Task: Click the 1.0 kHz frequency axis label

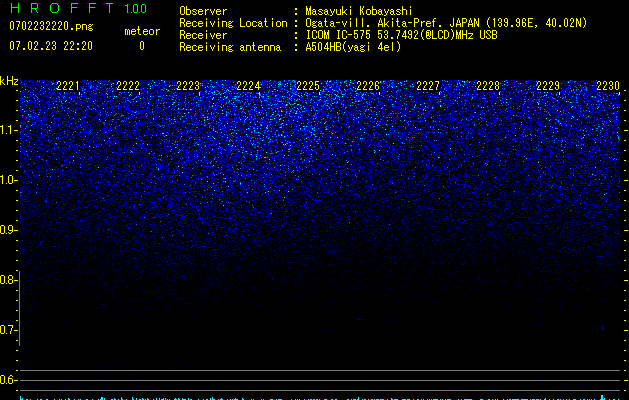Action: [8, 180]
